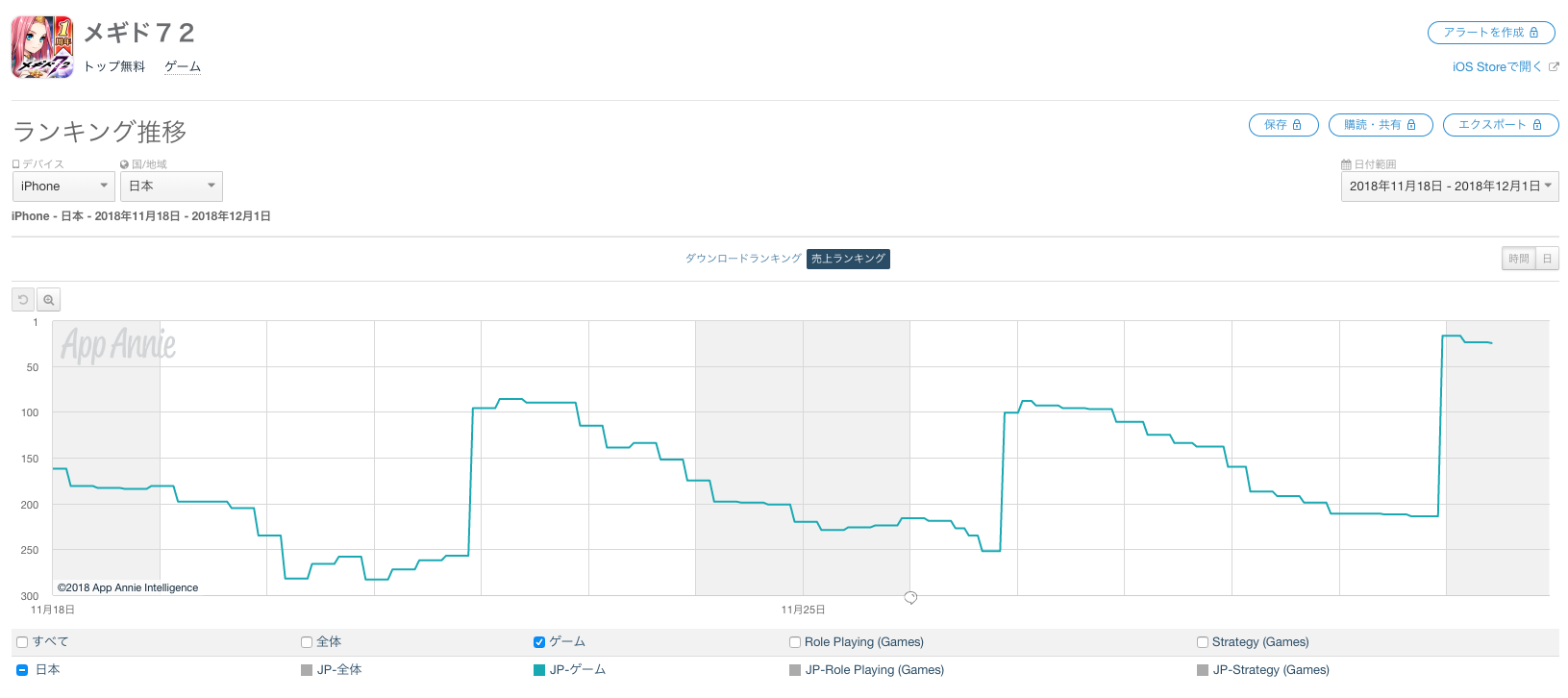Click the event marker icon on chart axis
This screenshot has width=1568, height=698.
(910, 598)
